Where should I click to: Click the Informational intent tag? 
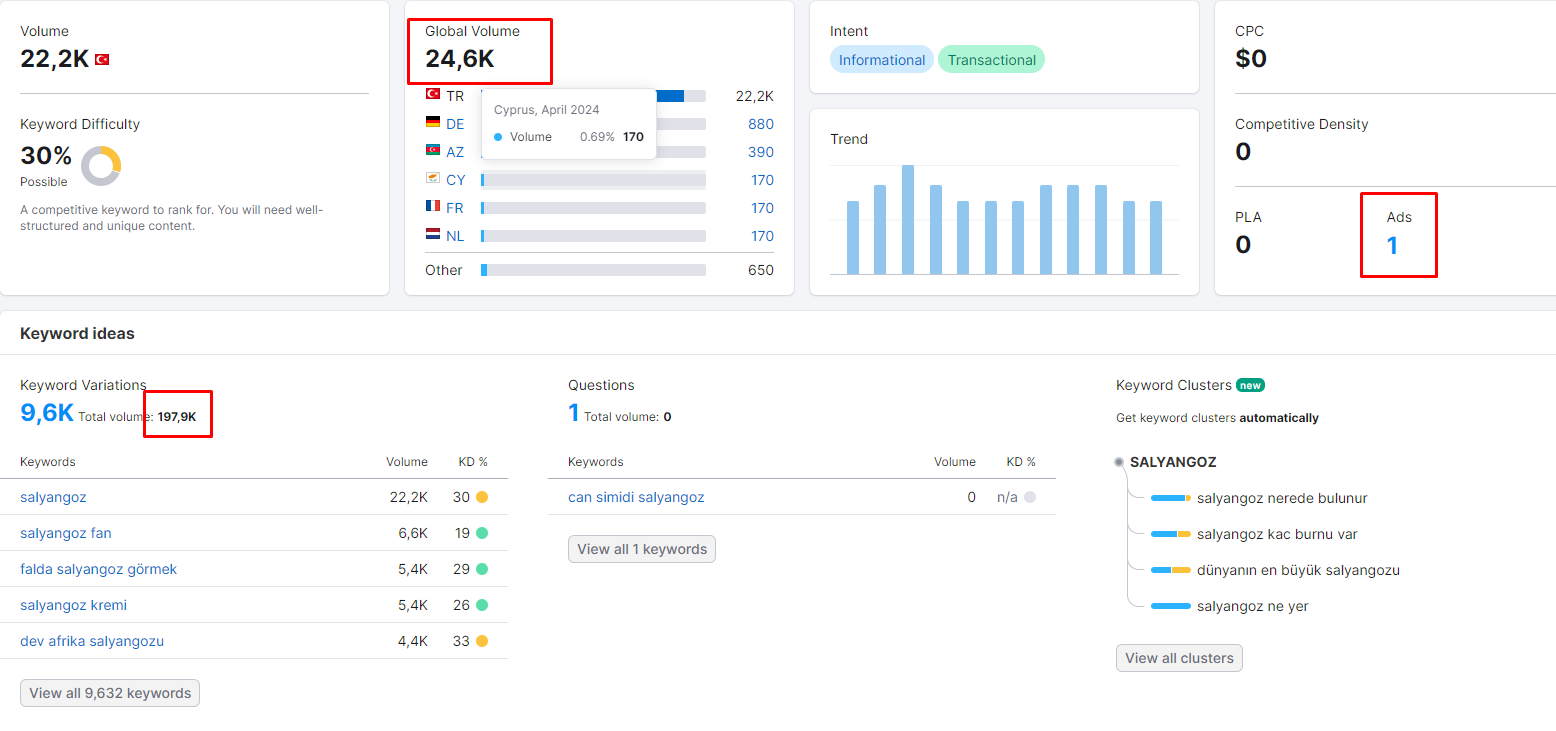click(x=882, y=60)
